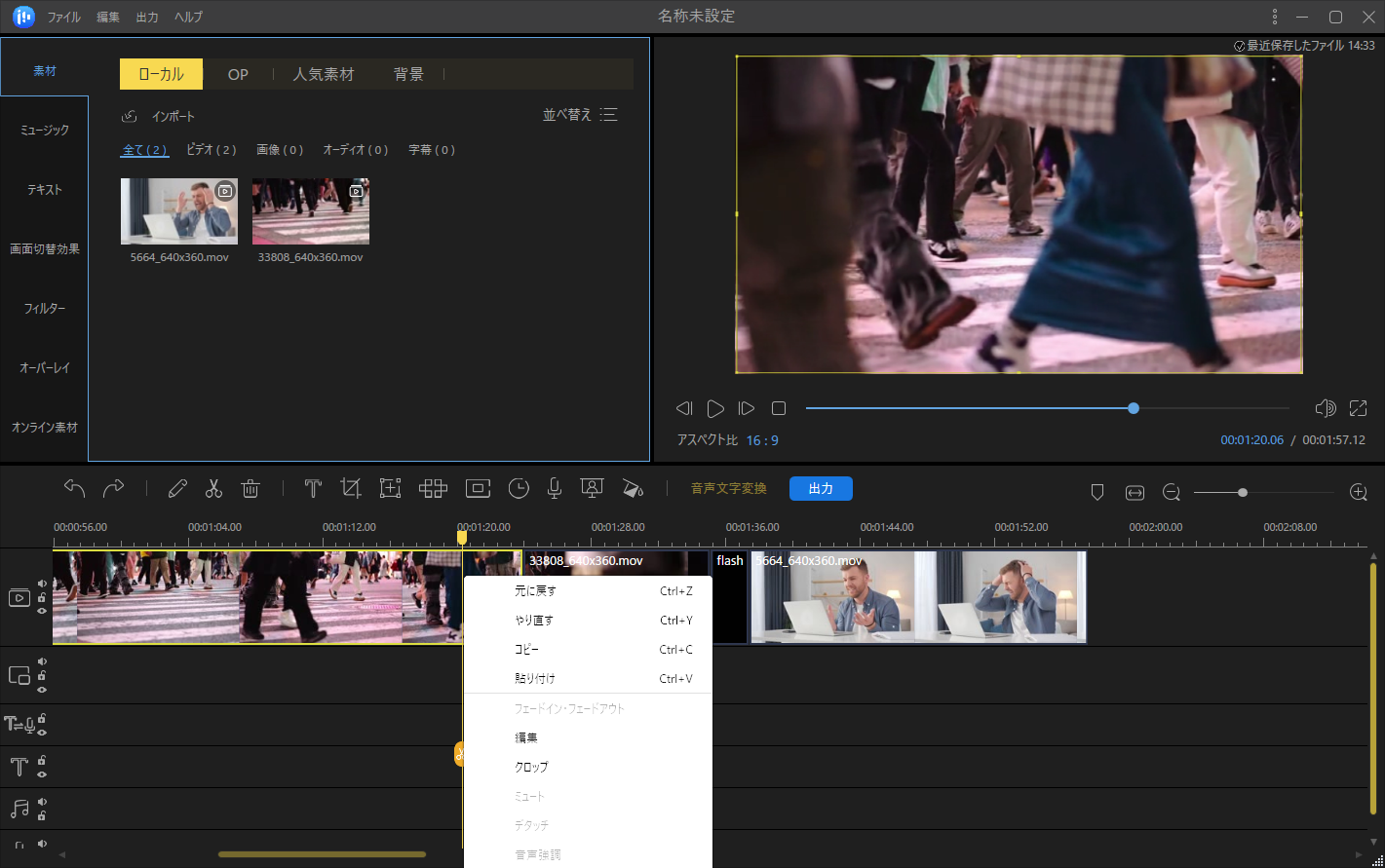
Task: Click the freeze frame rectangle icon
Action: 478,488
